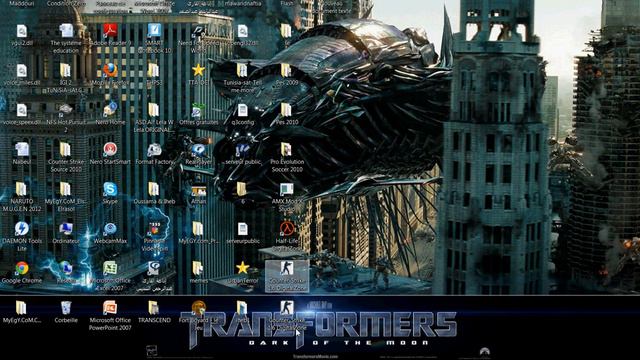
Task: Launch NFS Hot Pursuit 2 shortcut
Action: (65, 110)
